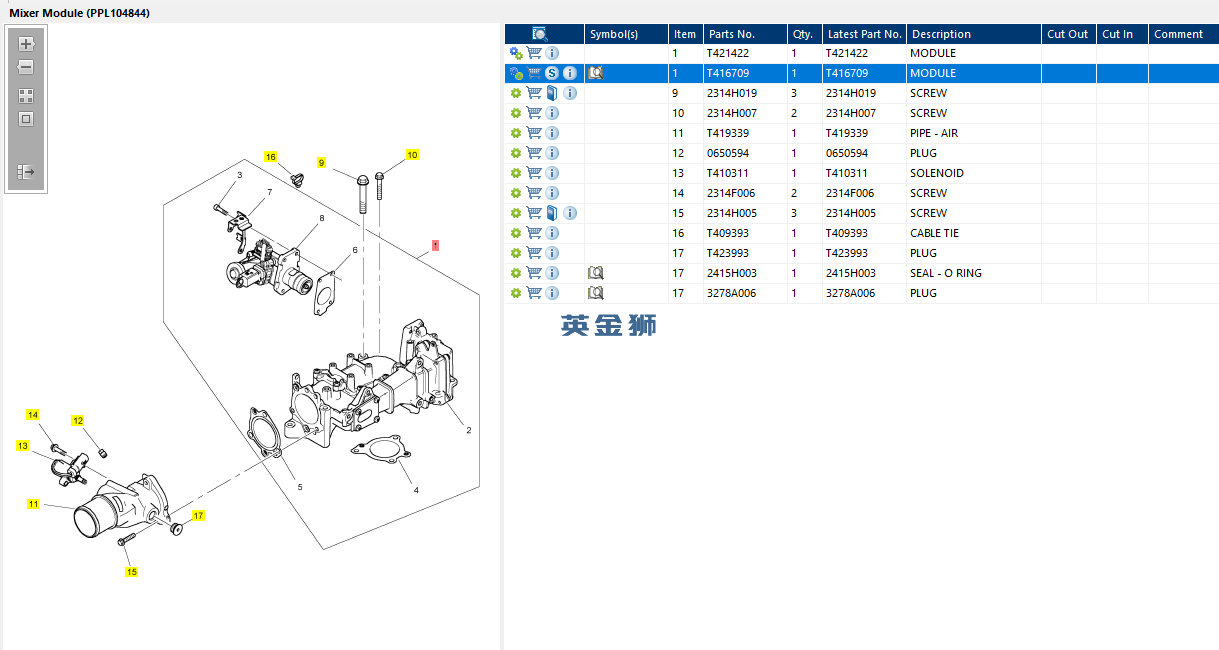Image resolution: width=1219 pixels, height=650 pixels.
Task: Open info for cable tie T409393
Action: click(552, 233)
